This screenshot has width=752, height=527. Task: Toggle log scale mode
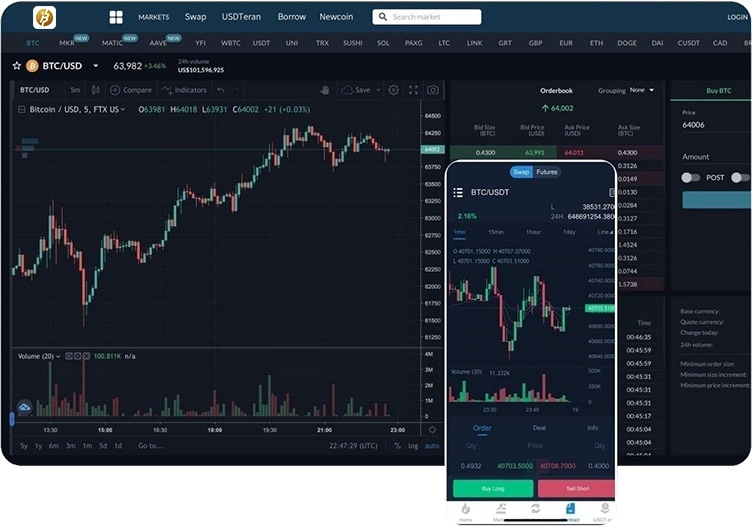click(x=413, y=446)
